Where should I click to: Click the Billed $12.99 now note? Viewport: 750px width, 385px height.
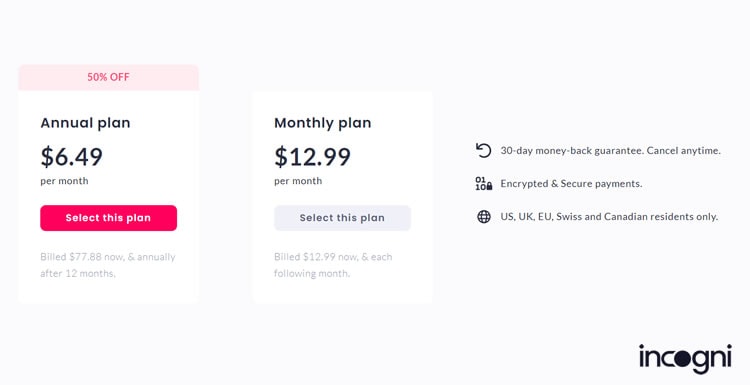(x=333, y=265)
